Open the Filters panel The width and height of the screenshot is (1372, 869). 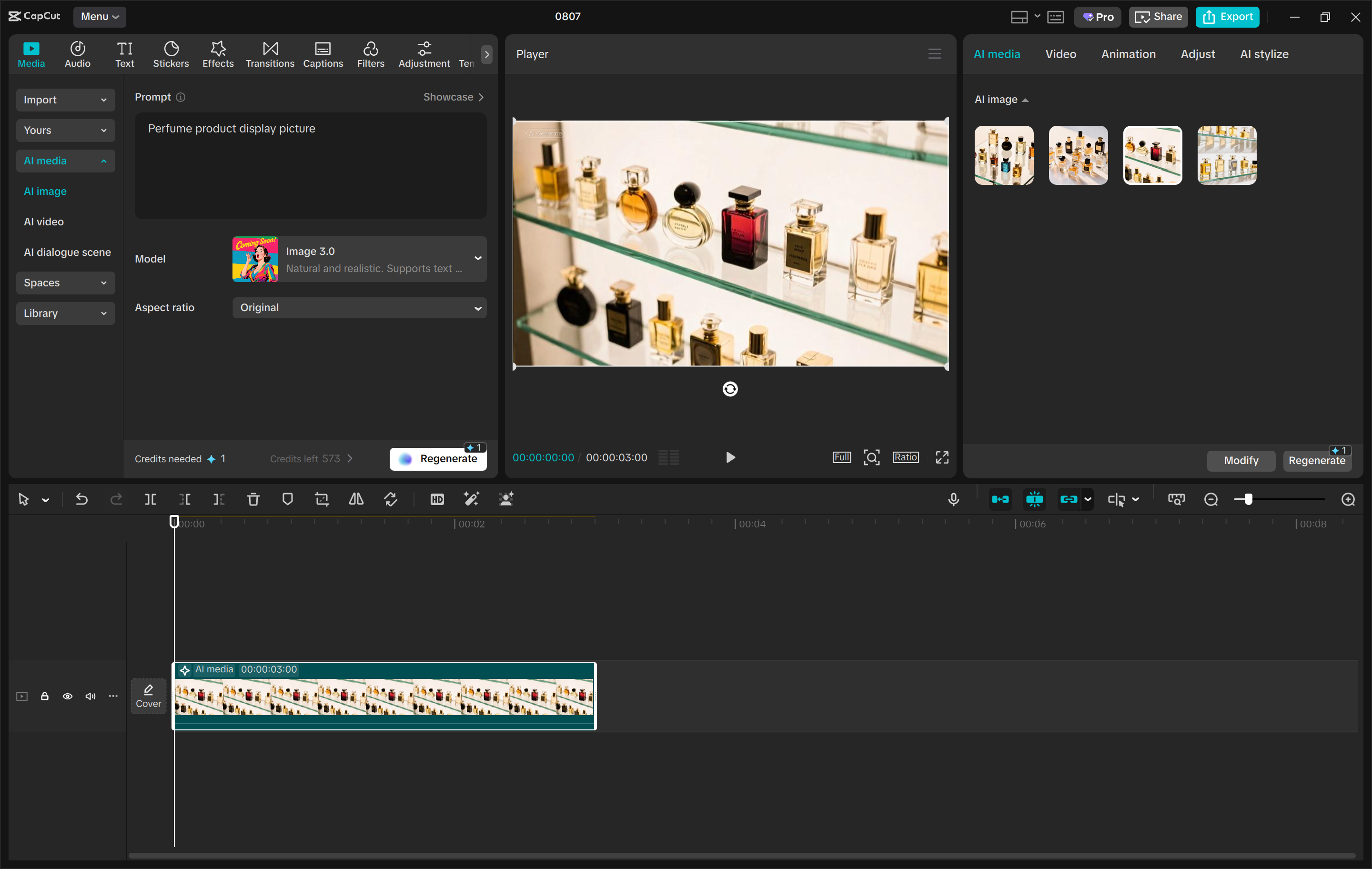pyautogui.click(x=370, y=53)
